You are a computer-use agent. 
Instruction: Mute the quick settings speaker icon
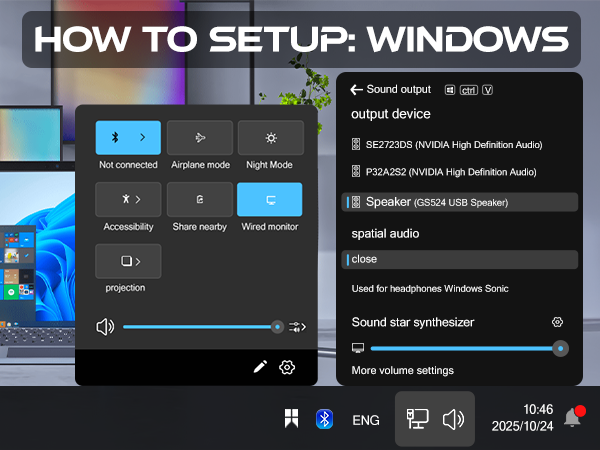105,327
